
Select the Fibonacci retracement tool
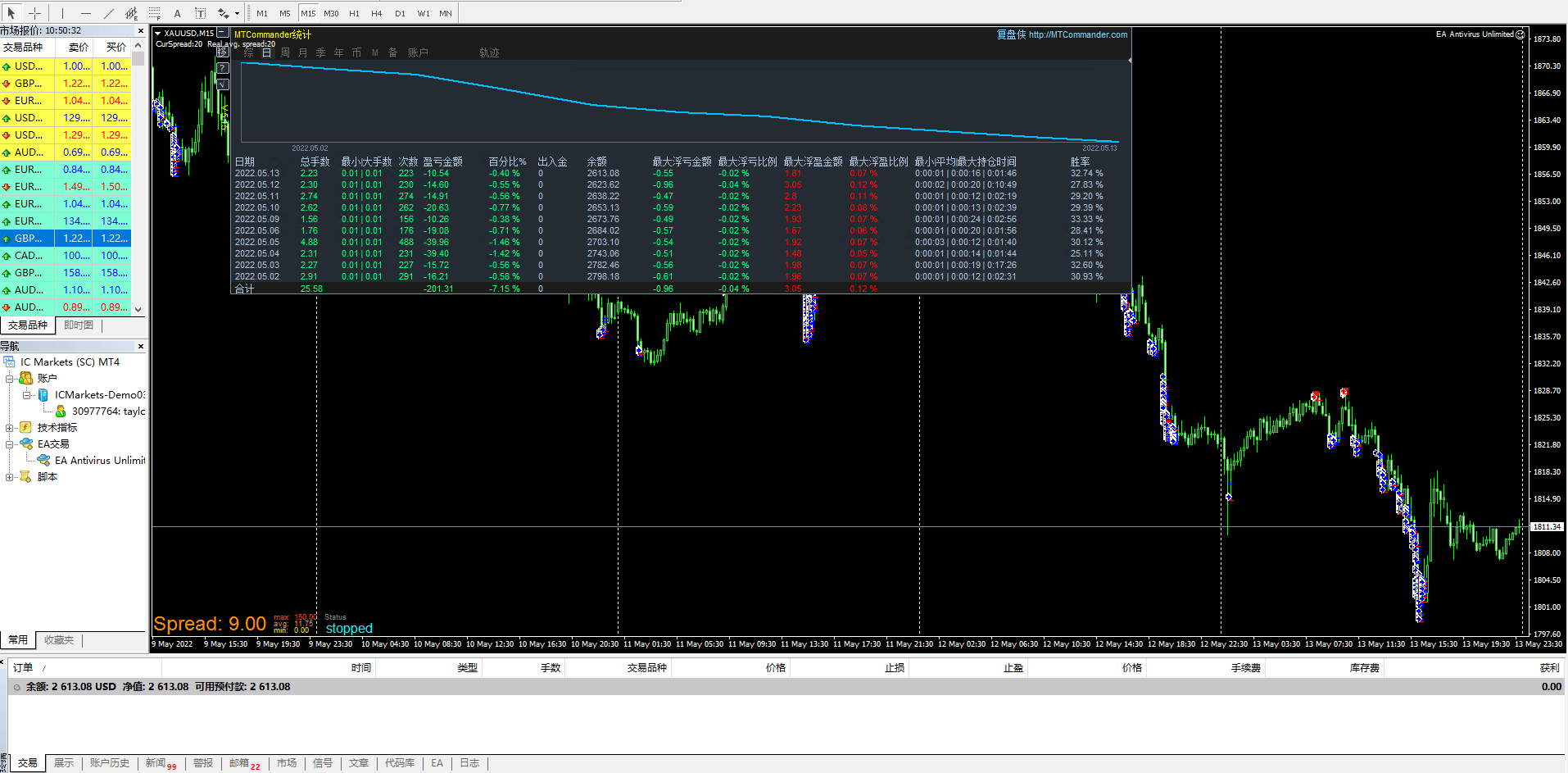[155, 13]
